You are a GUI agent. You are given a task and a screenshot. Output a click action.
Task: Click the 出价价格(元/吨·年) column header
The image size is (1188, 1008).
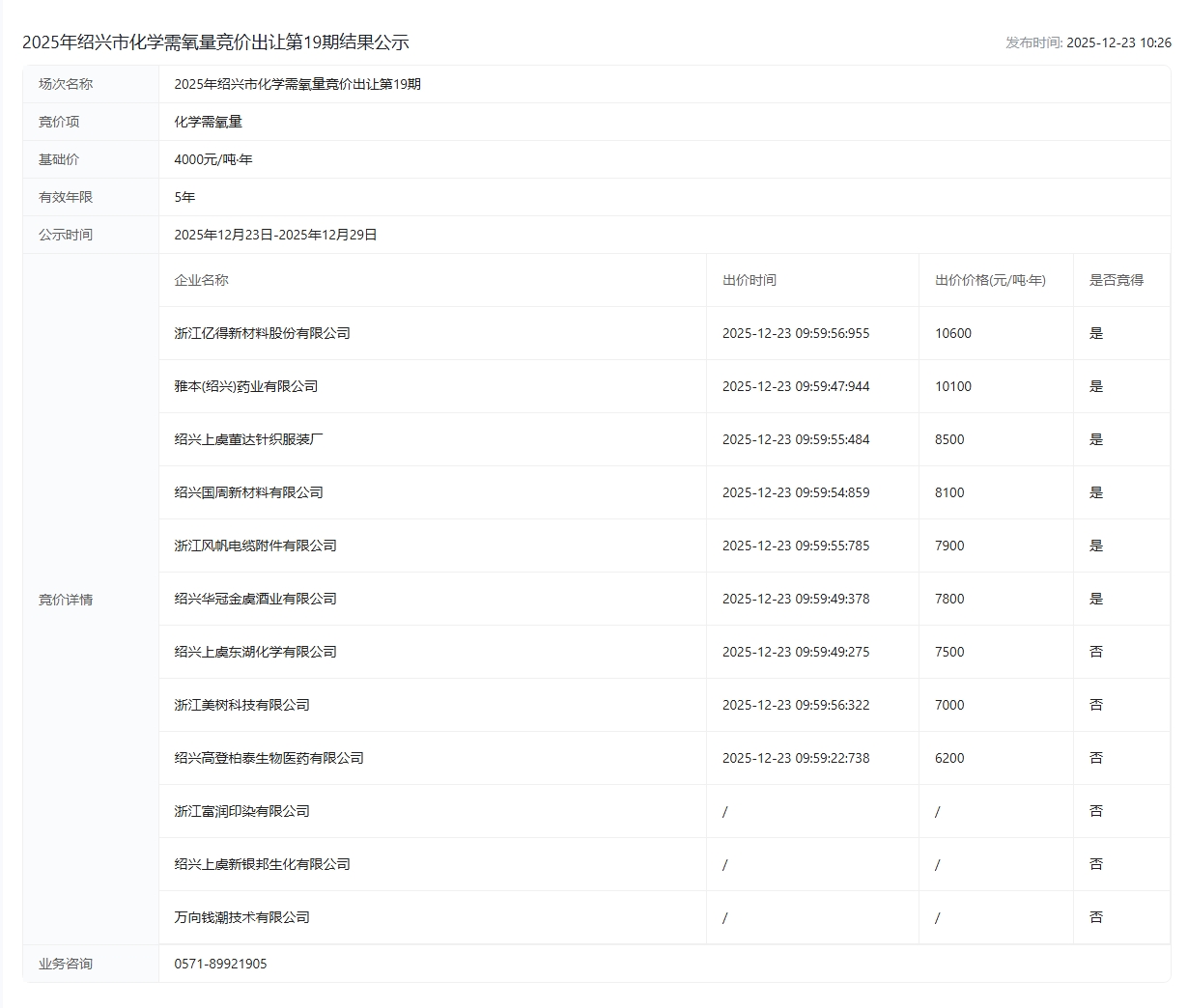(x=990, y=280)
